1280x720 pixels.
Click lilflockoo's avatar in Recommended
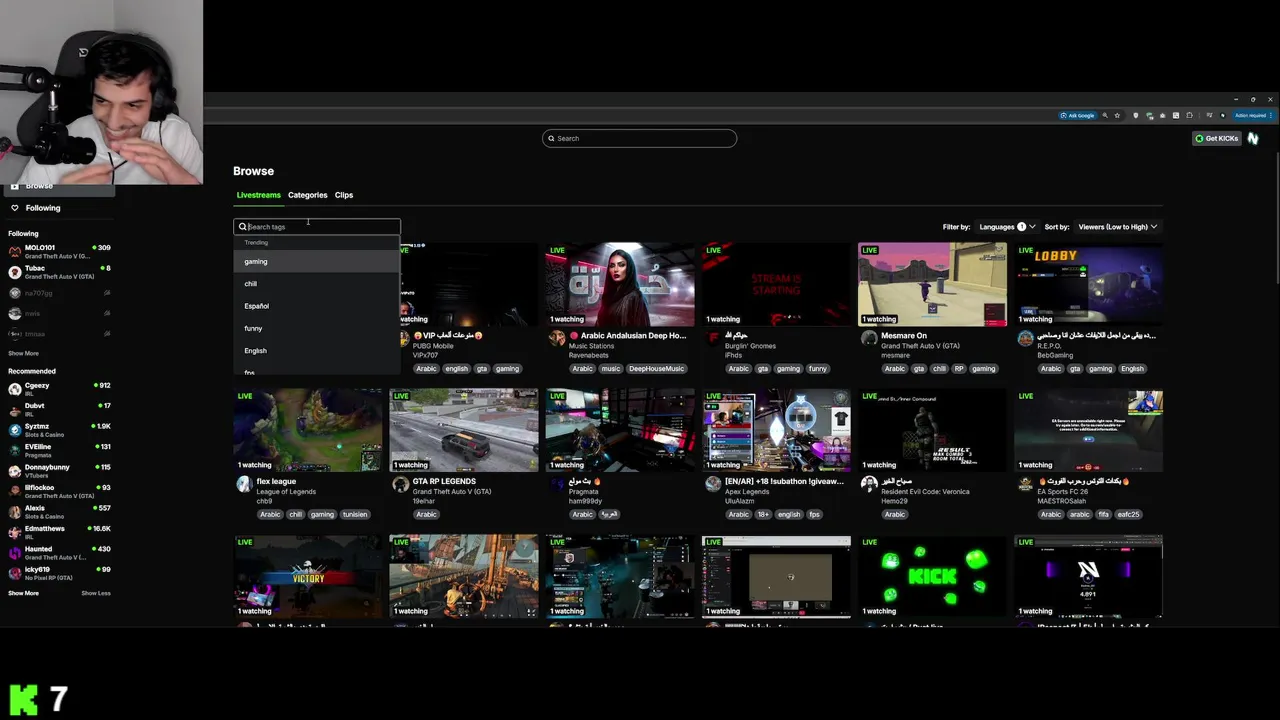(x=15, y=491)
